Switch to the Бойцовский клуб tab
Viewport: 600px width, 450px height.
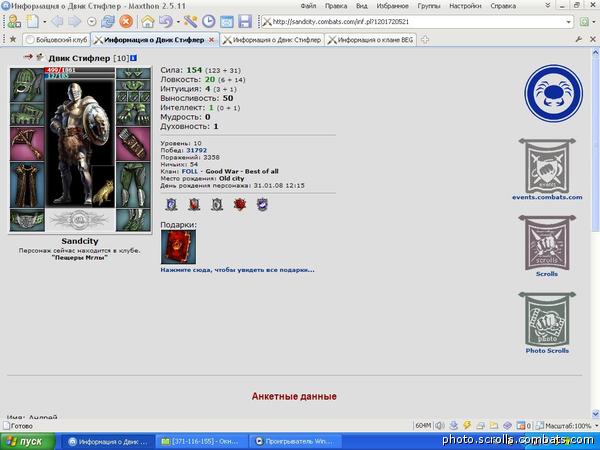(x=57, y=40)
